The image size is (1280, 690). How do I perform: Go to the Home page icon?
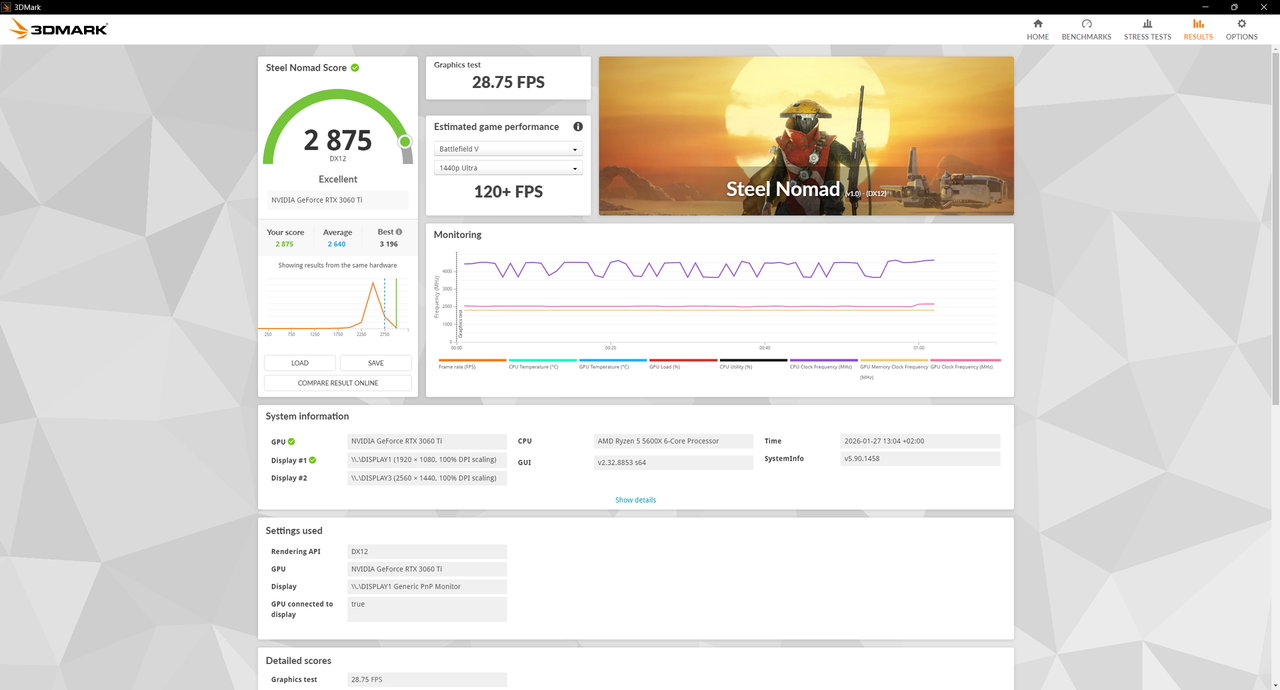[x=1038, y=23]
